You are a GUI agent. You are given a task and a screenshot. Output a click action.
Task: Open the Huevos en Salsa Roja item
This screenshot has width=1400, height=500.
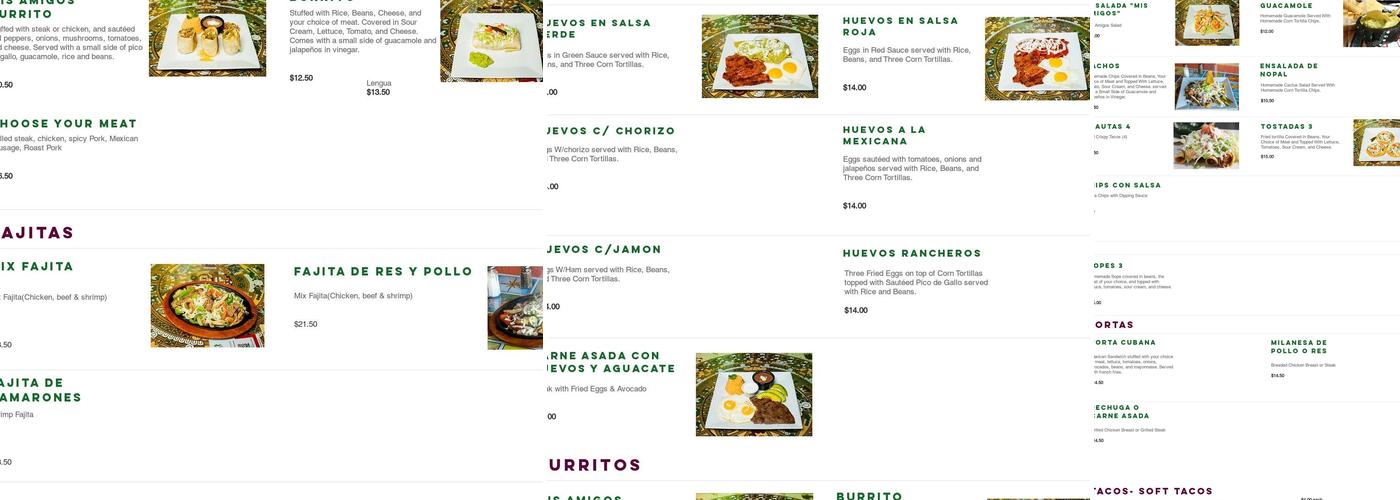point(900,26)
